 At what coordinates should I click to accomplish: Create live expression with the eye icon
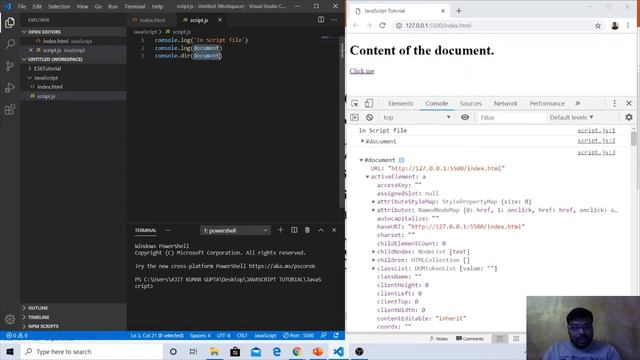(465, 118)
